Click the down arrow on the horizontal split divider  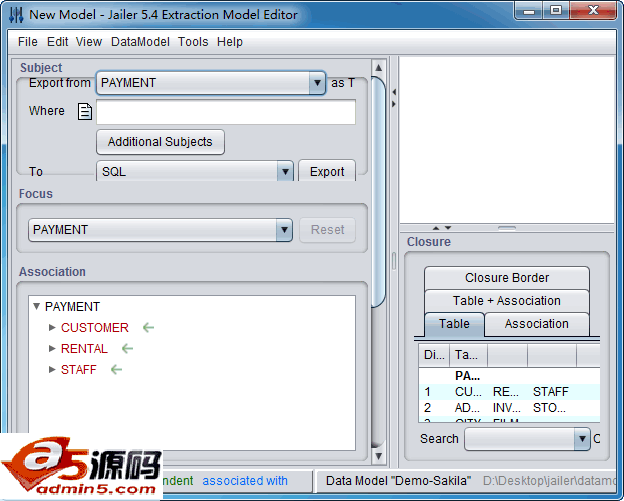[448, 228]
